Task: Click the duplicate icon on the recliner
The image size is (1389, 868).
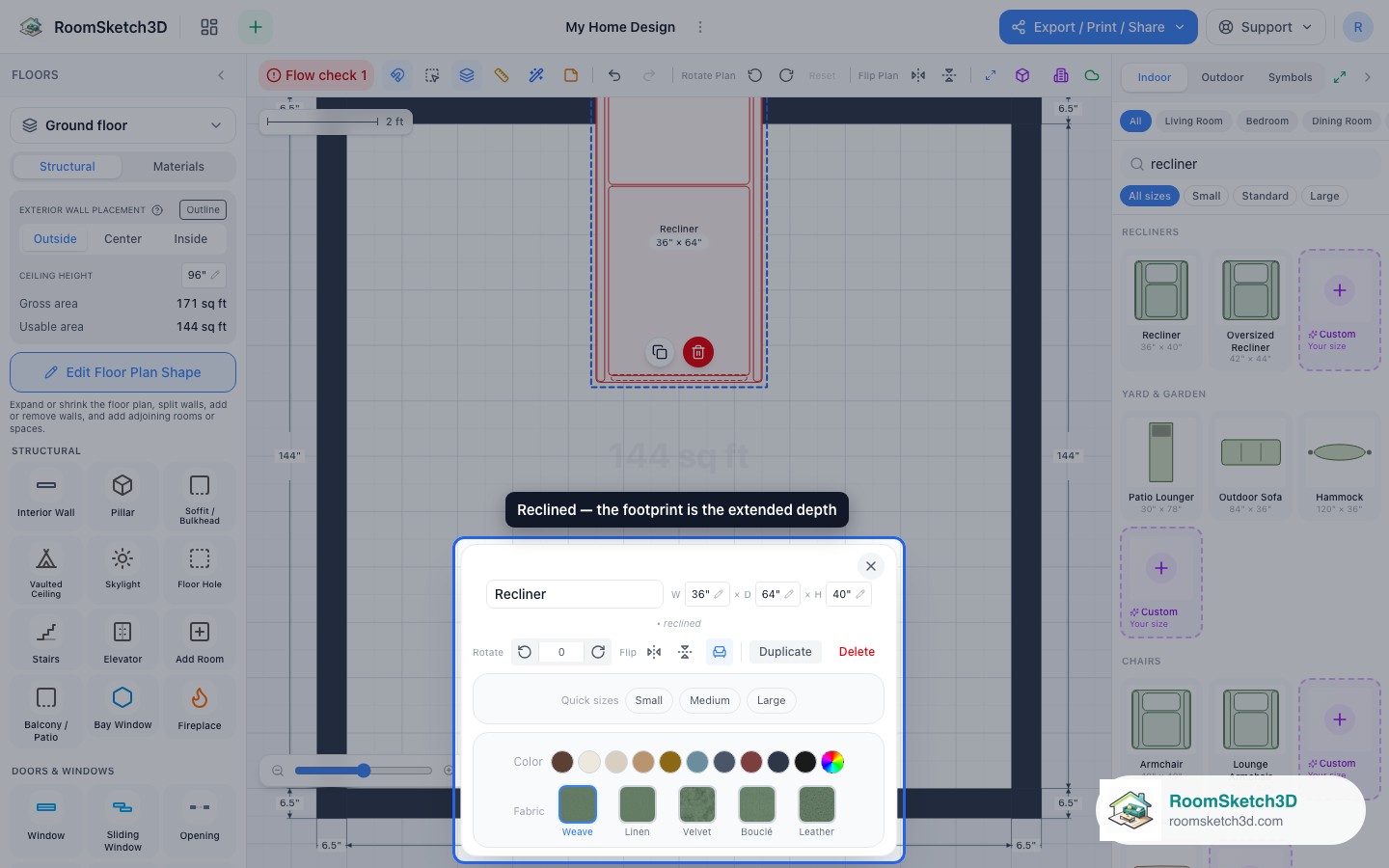Action: [660, 352]
